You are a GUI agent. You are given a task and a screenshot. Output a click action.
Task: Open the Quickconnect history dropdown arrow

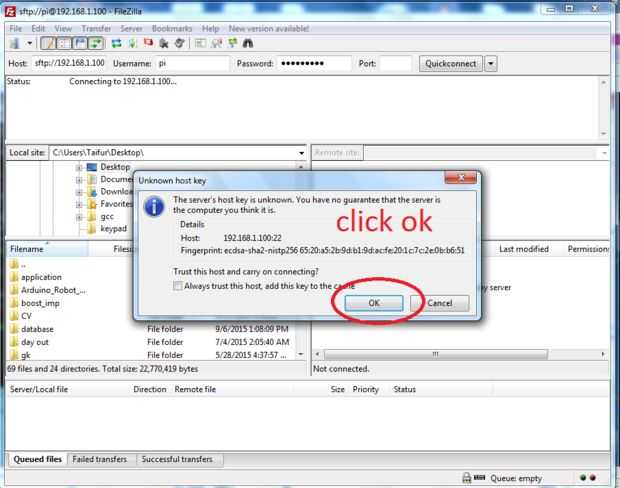tap(491, 64)
